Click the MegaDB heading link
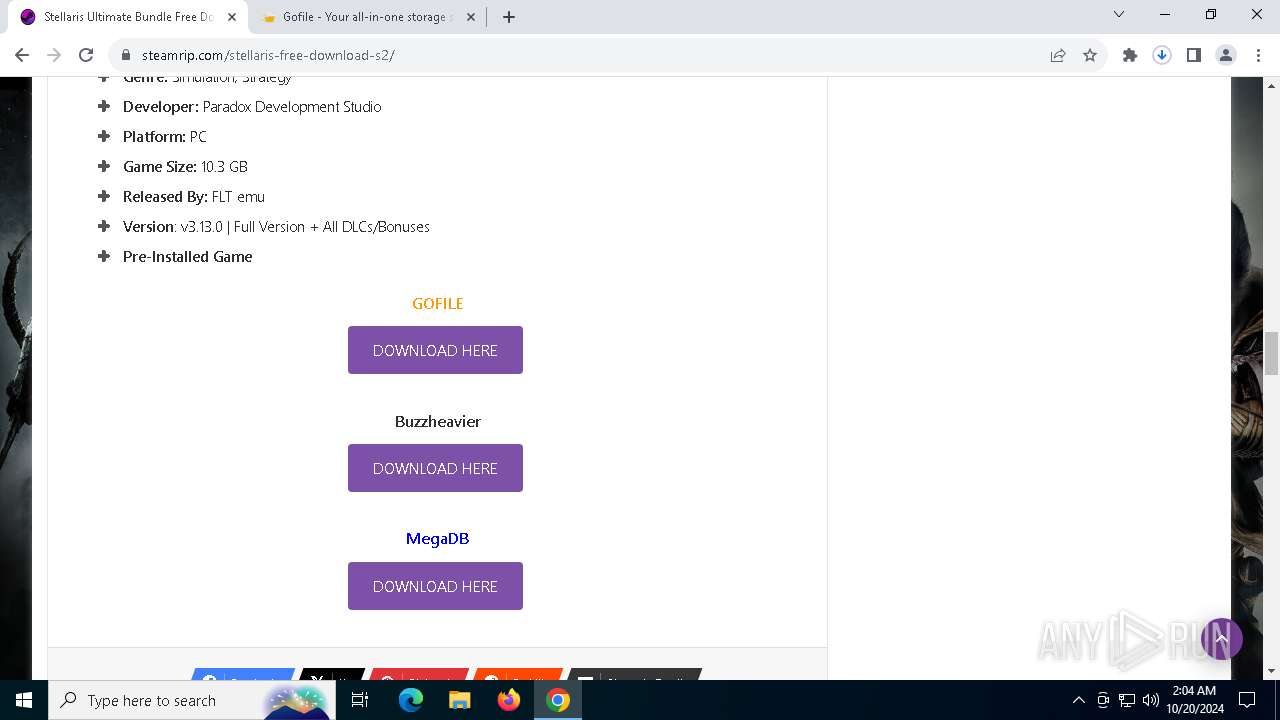Viewport: 1280px width, 720px height. (x=437, y=538)
